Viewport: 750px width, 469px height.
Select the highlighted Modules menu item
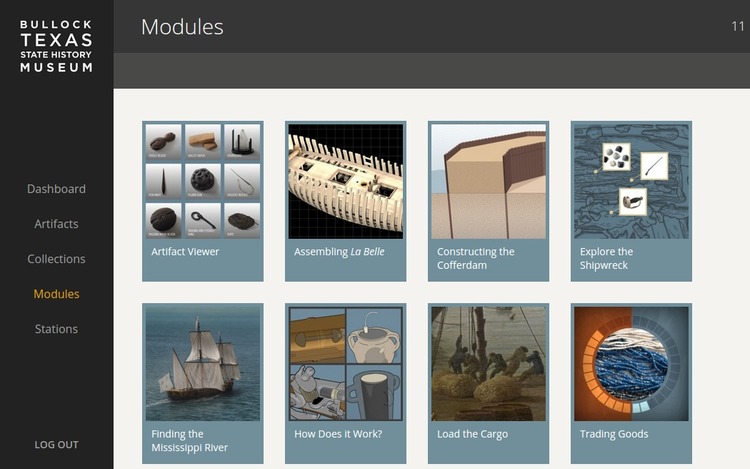56,294
